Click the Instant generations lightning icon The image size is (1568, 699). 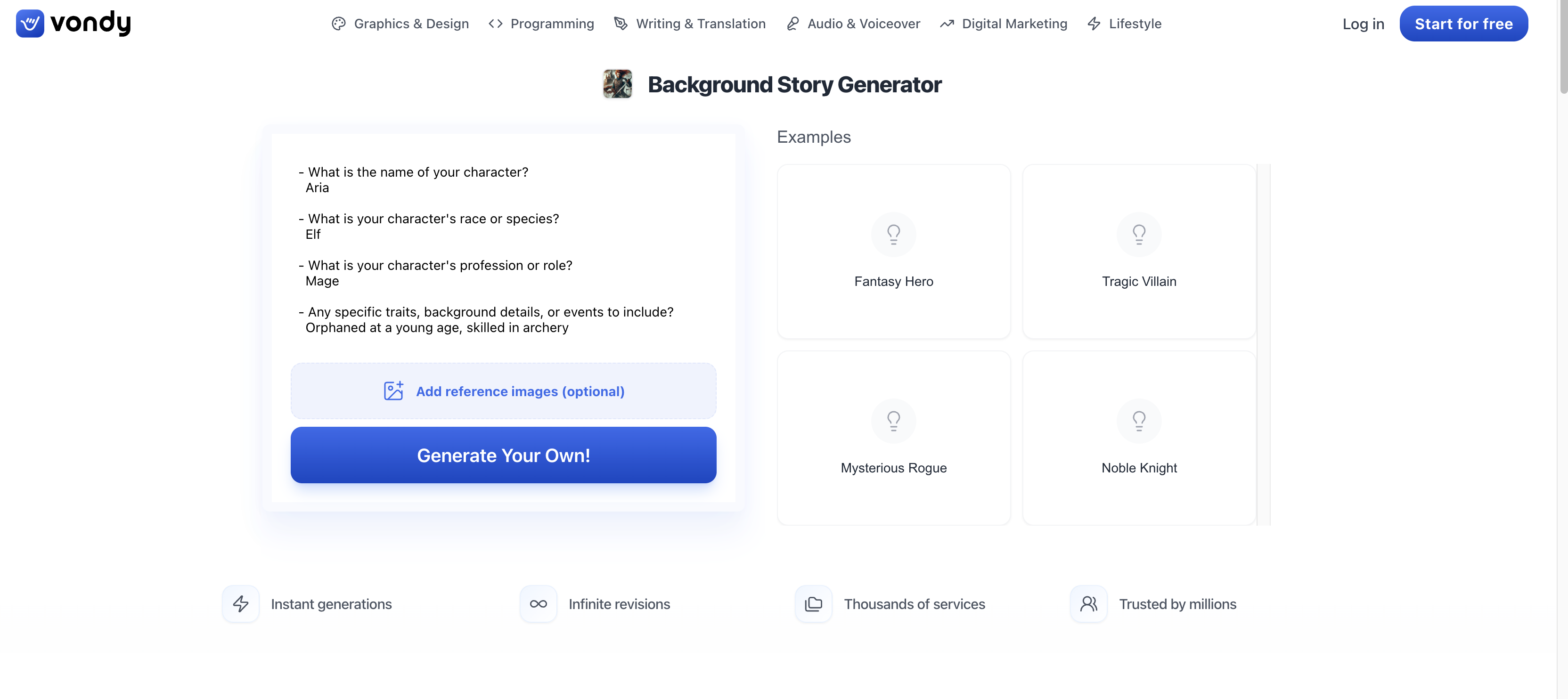point(240,603)
